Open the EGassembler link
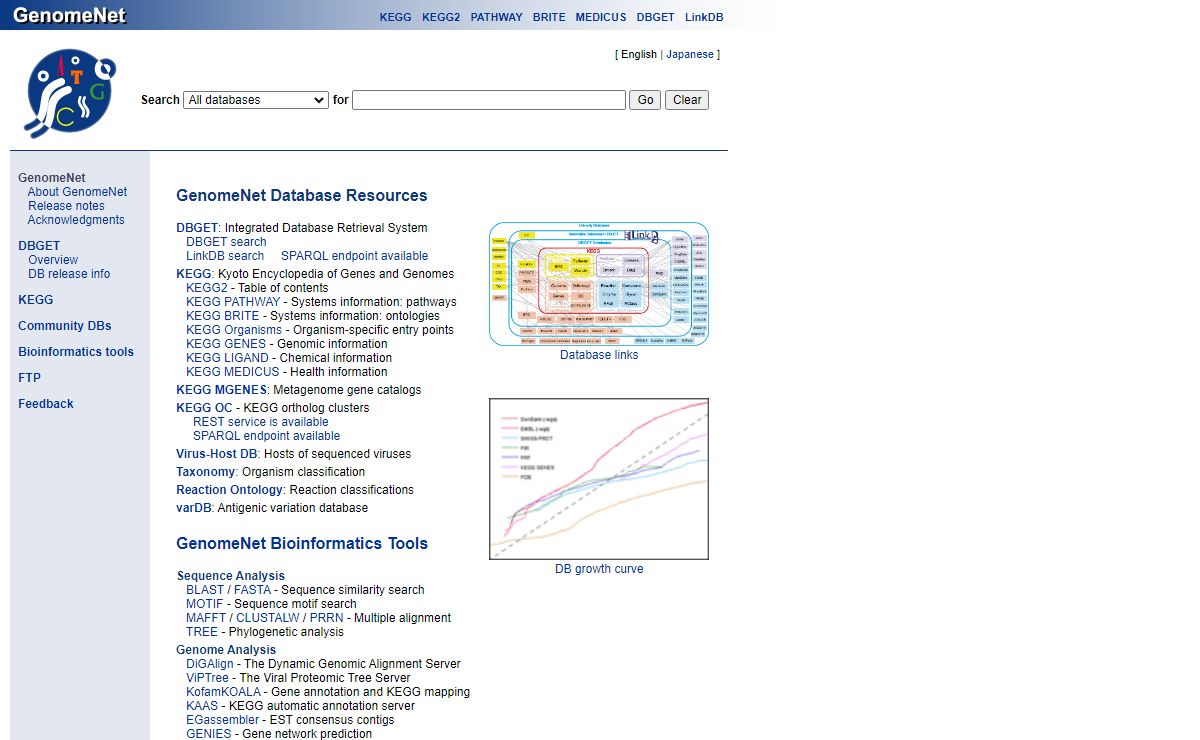1200x740 pixels. click(x=222, y=720)
